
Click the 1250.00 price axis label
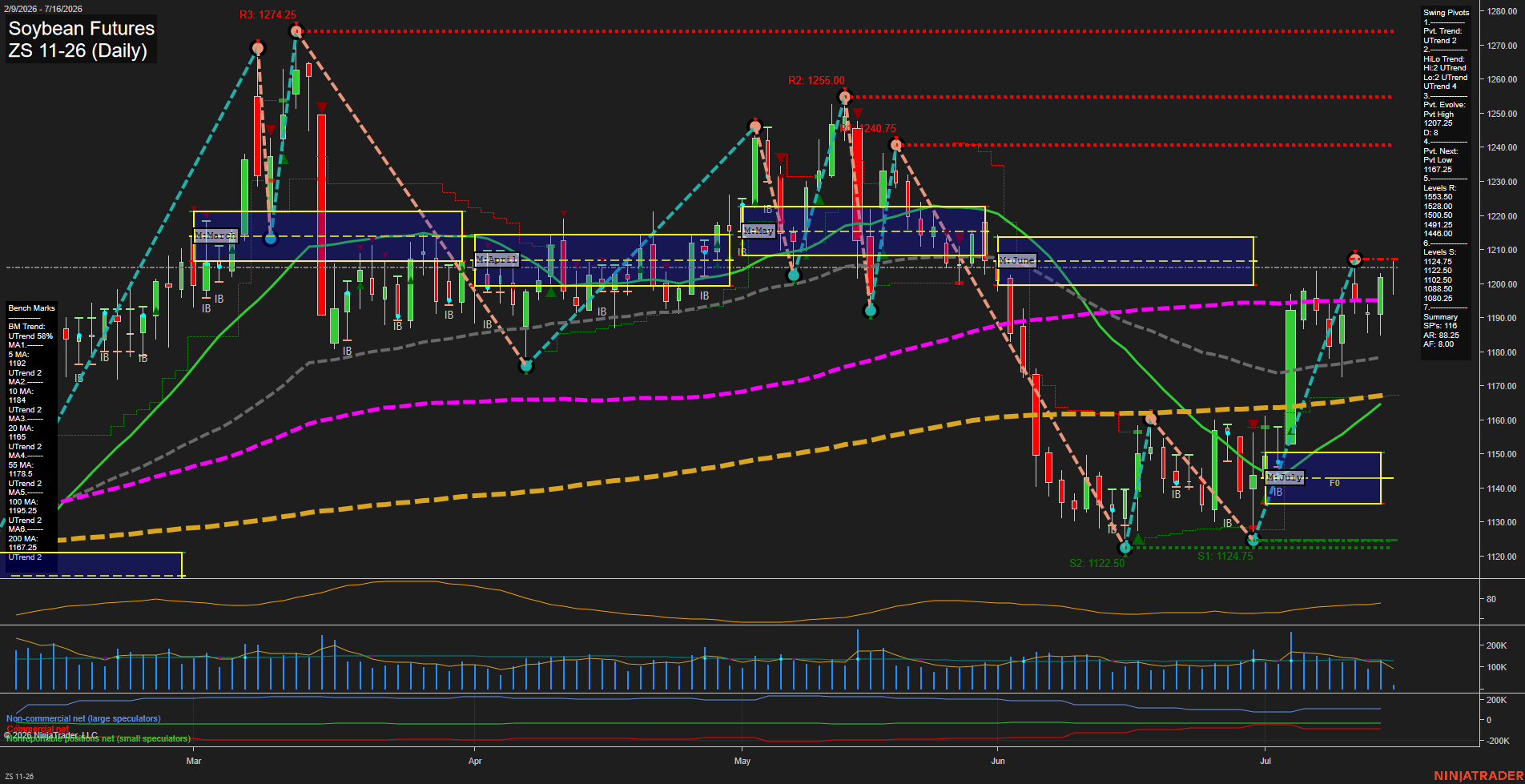pos(1502,114)
